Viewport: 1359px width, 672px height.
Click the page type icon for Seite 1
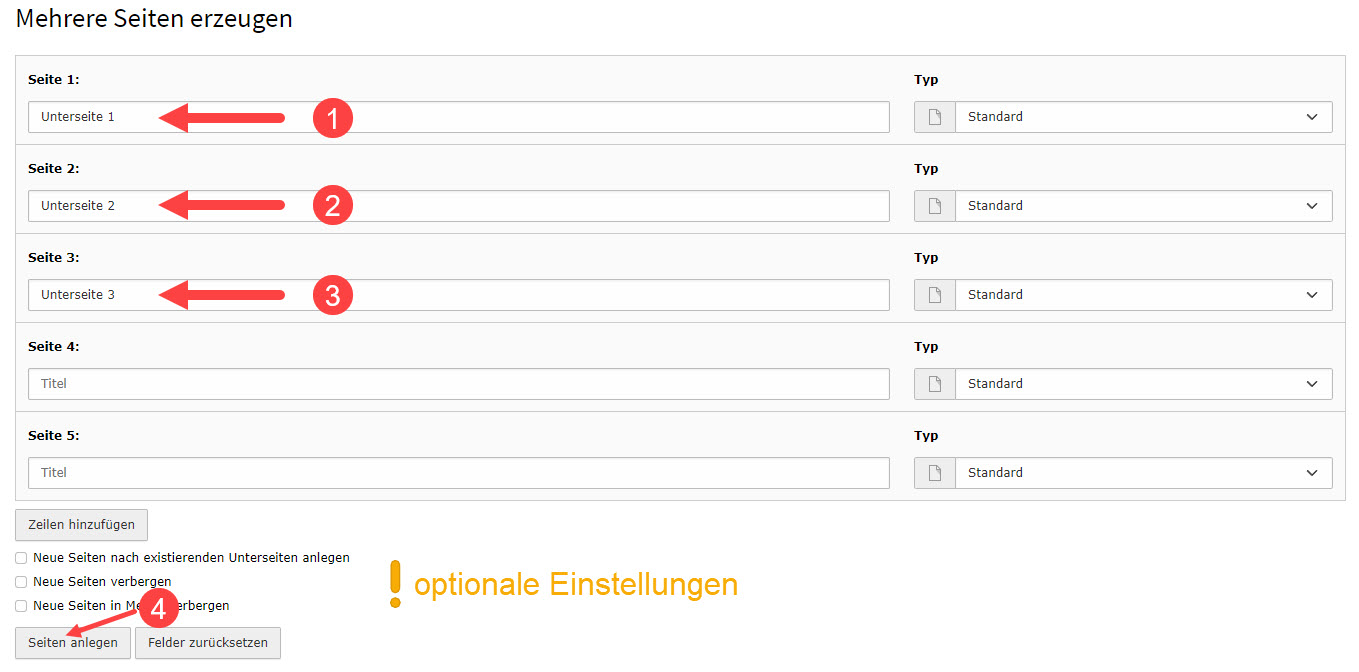935,117
